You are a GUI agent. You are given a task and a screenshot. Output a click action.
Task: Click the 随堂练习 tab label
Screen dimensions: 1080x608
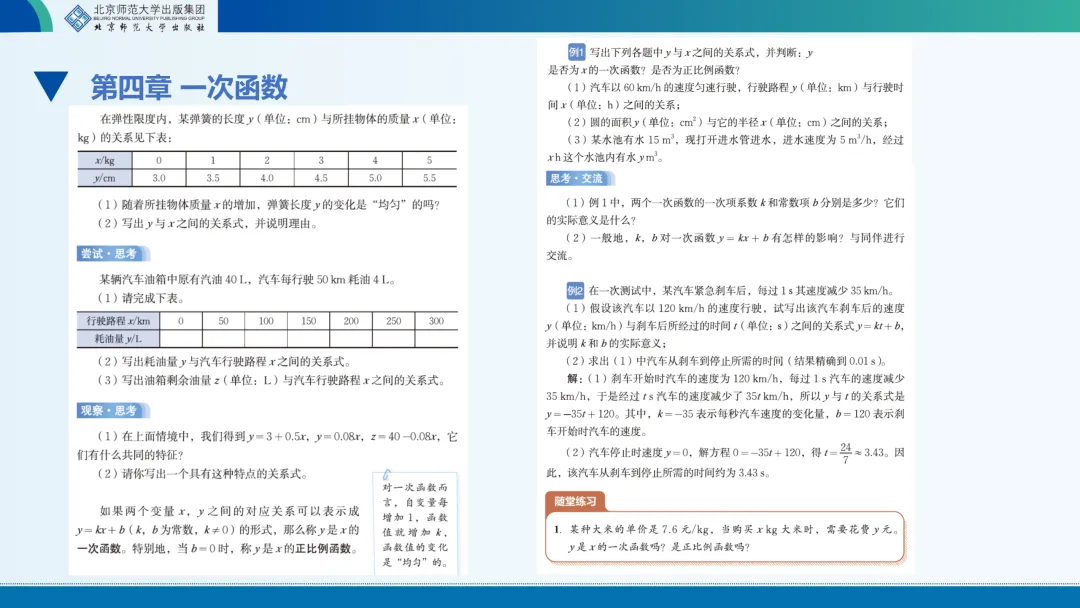pos(575,501)
